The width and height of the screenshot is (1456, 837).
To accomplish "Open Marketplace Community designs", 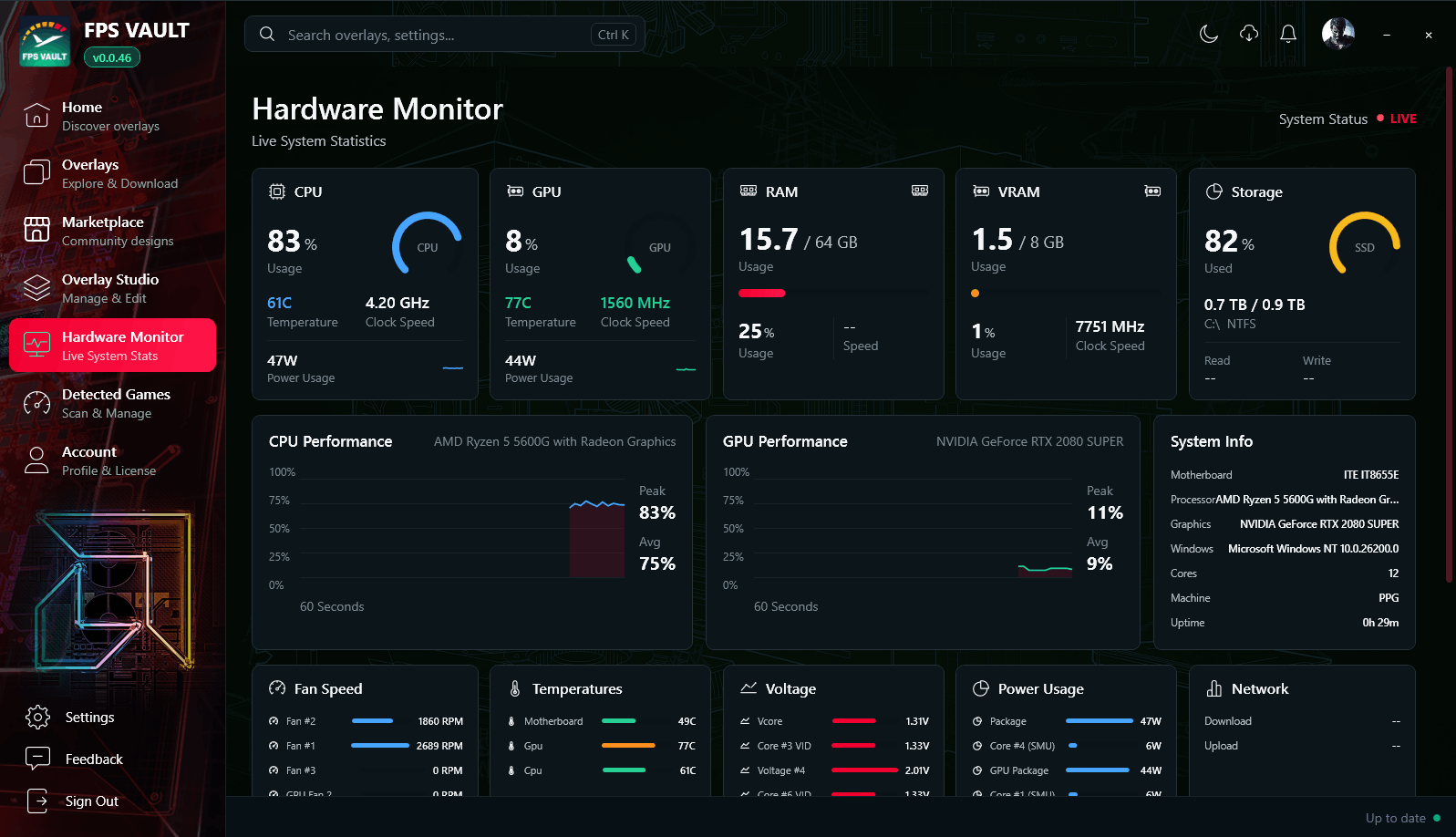I will tap(112, 231).
